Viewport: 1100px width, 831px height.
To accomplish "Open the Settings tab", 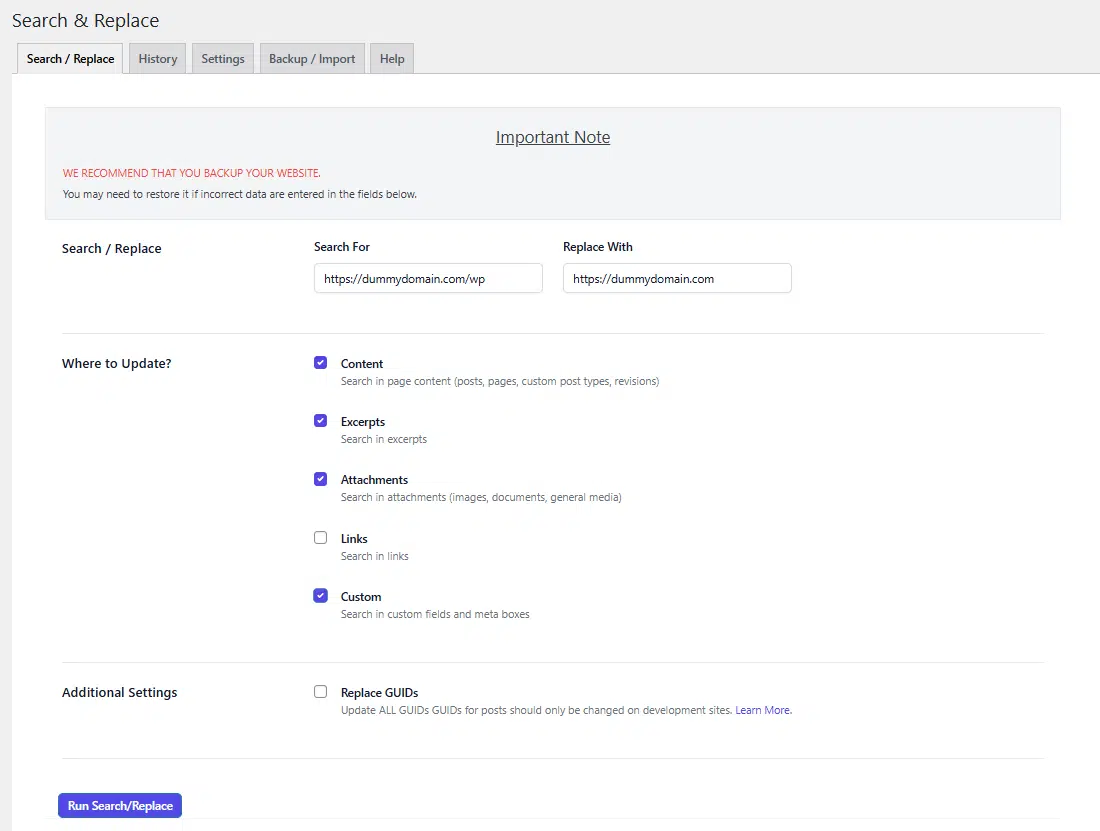I will tap(222, 59).
